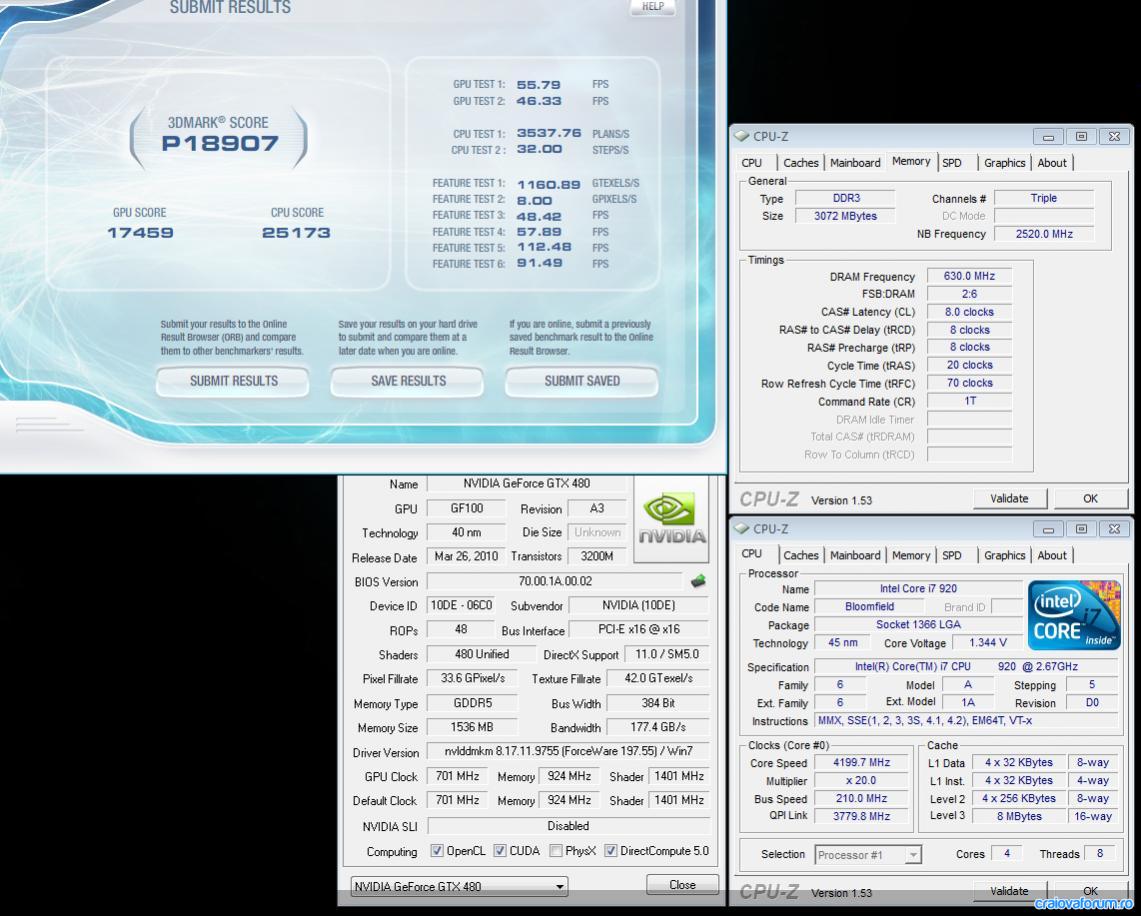This screenshot has height=916, width=1141.
Task: Click the processor name Intel Core i7 920
Action: (x=918, y=589)
